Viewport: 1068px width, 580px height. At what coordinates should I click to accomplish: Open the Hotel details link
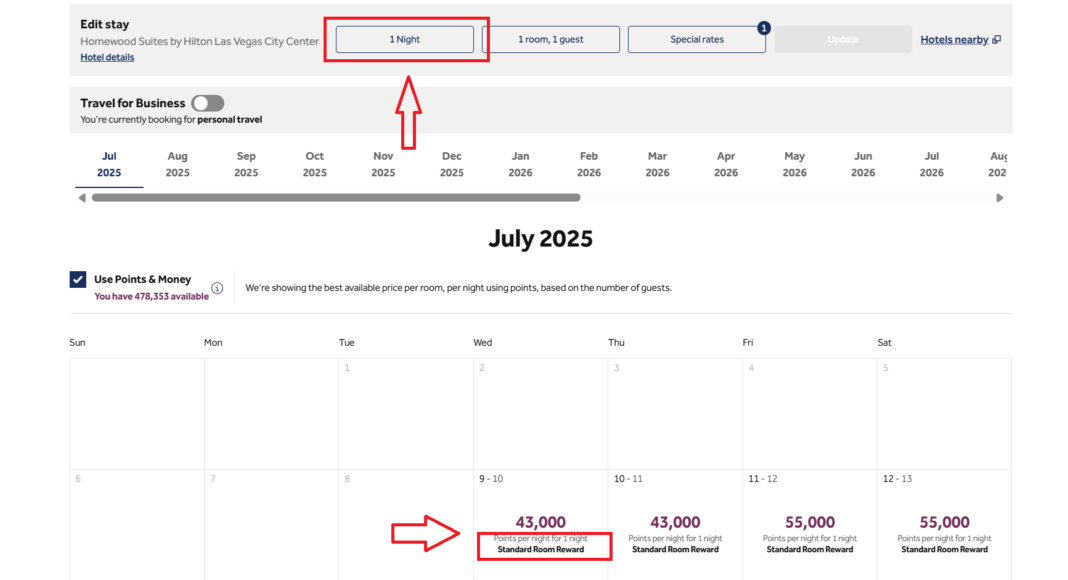107,57
